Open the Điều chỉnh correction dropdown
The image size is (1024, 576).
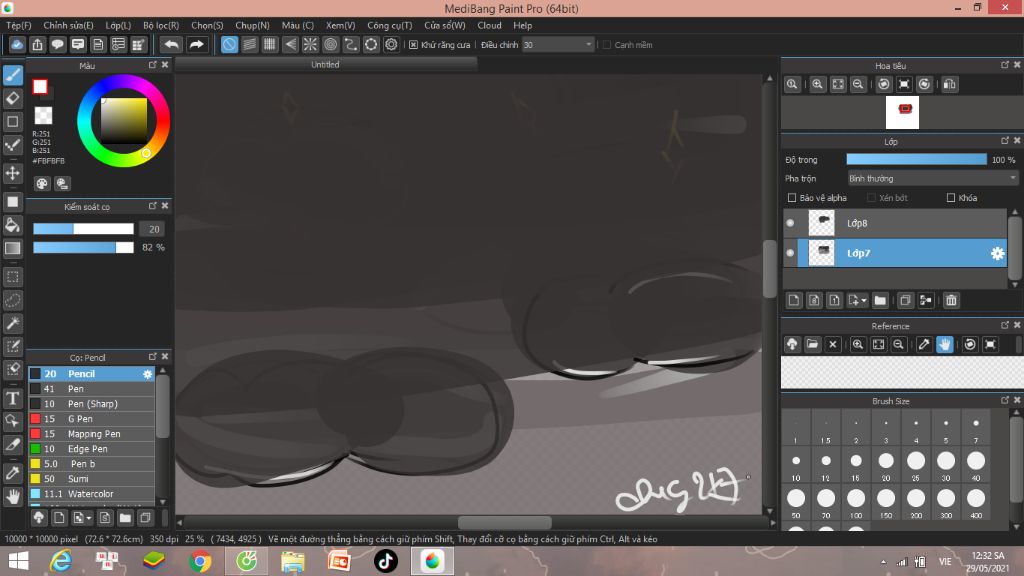pos(558,44)
